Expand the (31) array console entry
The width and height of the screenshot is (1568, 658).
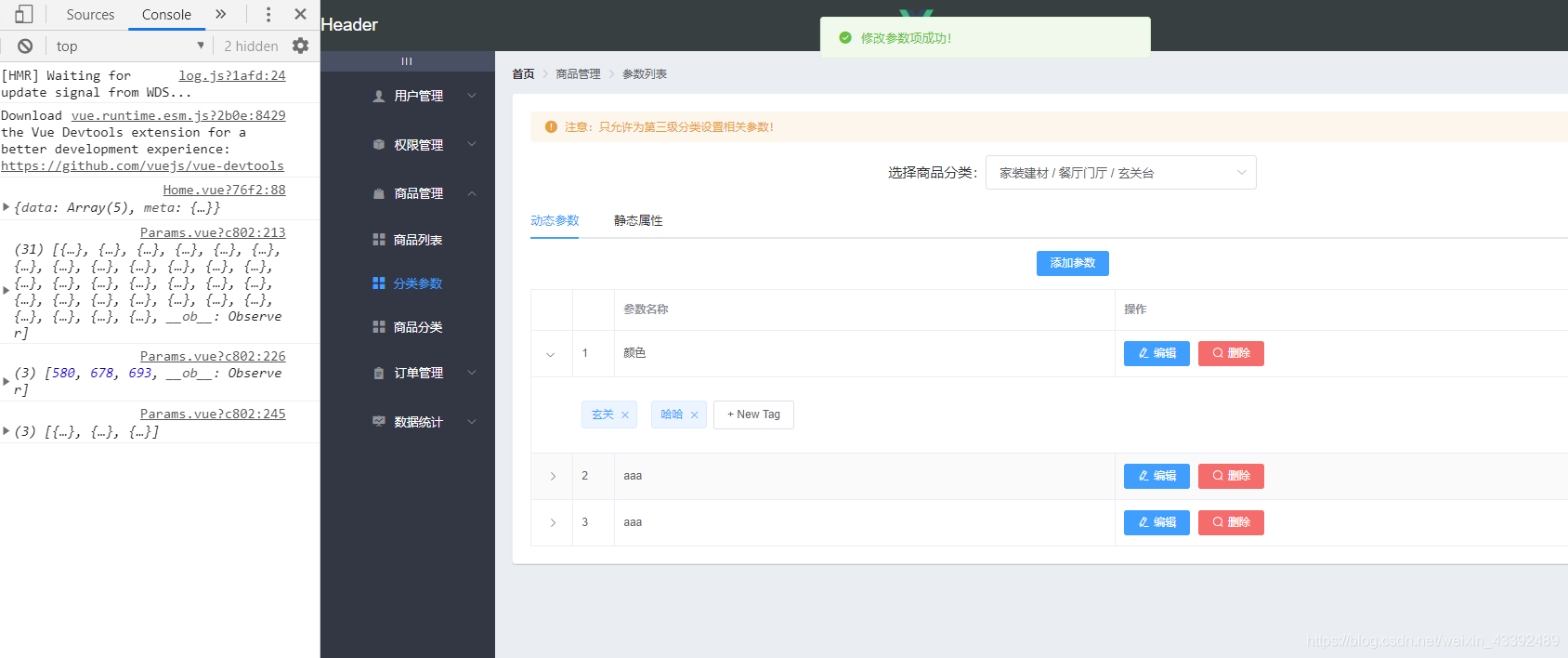pyautogui.click(x=6, y=291)
